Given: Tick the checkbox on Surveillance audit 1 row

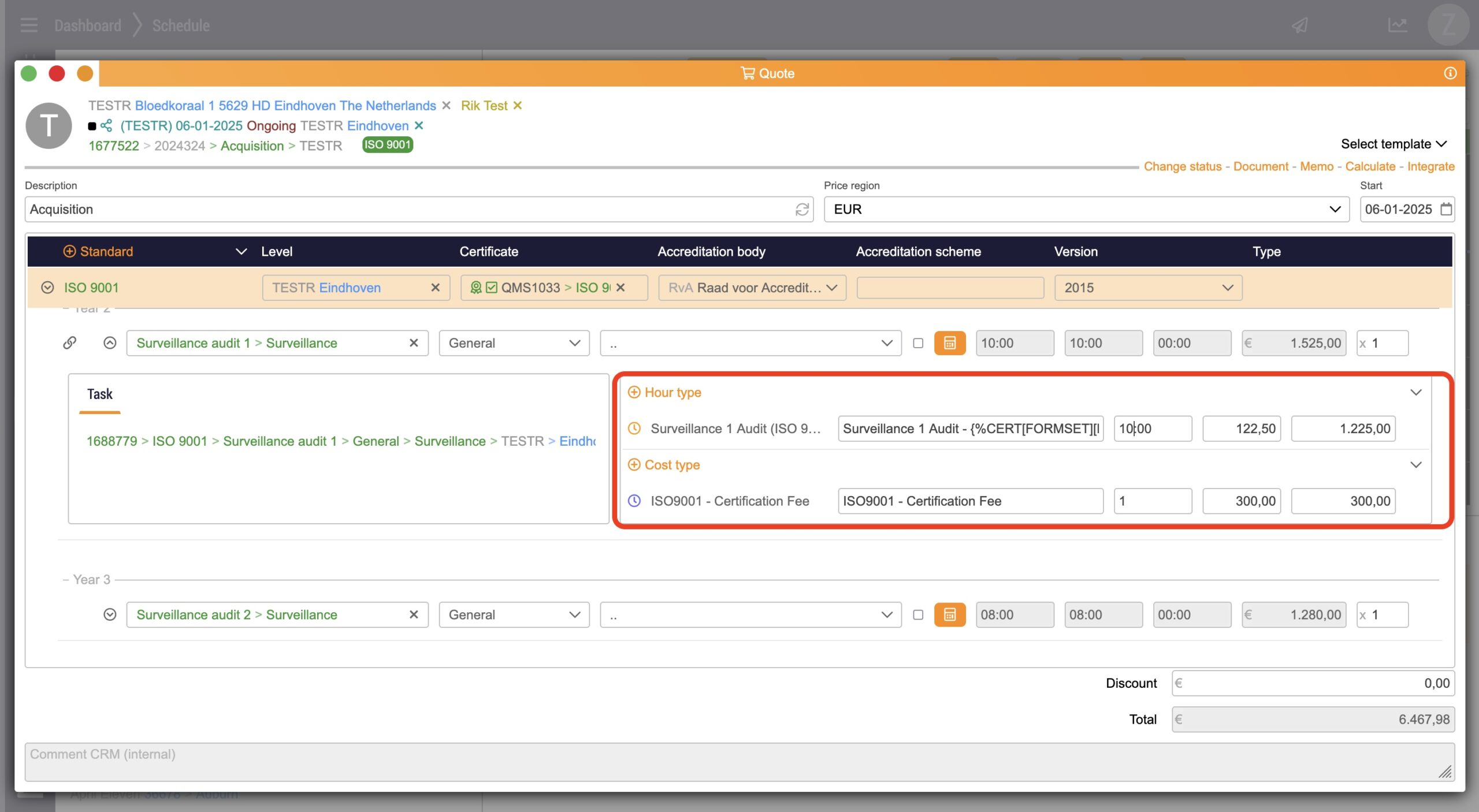Looking at the screenshot, I should click(x=918, y=343).
